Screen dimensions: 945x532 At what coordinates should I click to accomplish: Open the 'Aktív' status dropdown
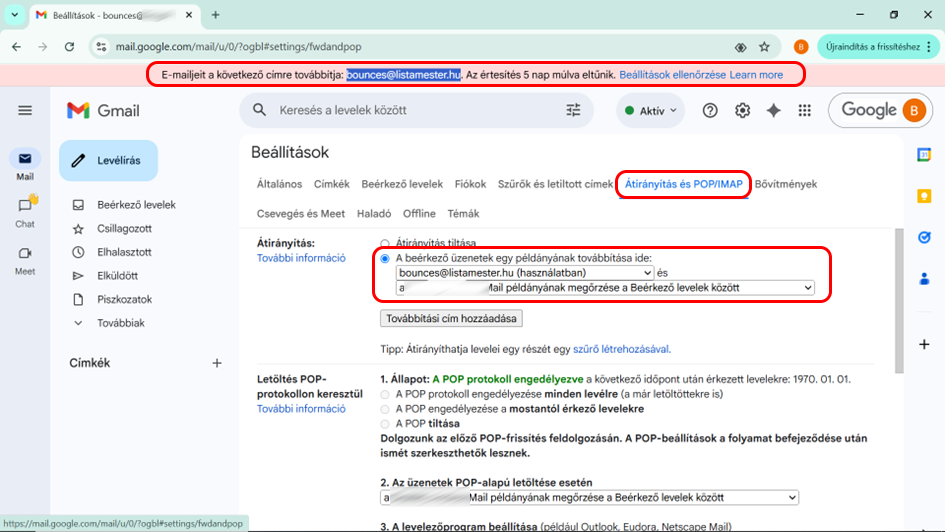[650, 111]
